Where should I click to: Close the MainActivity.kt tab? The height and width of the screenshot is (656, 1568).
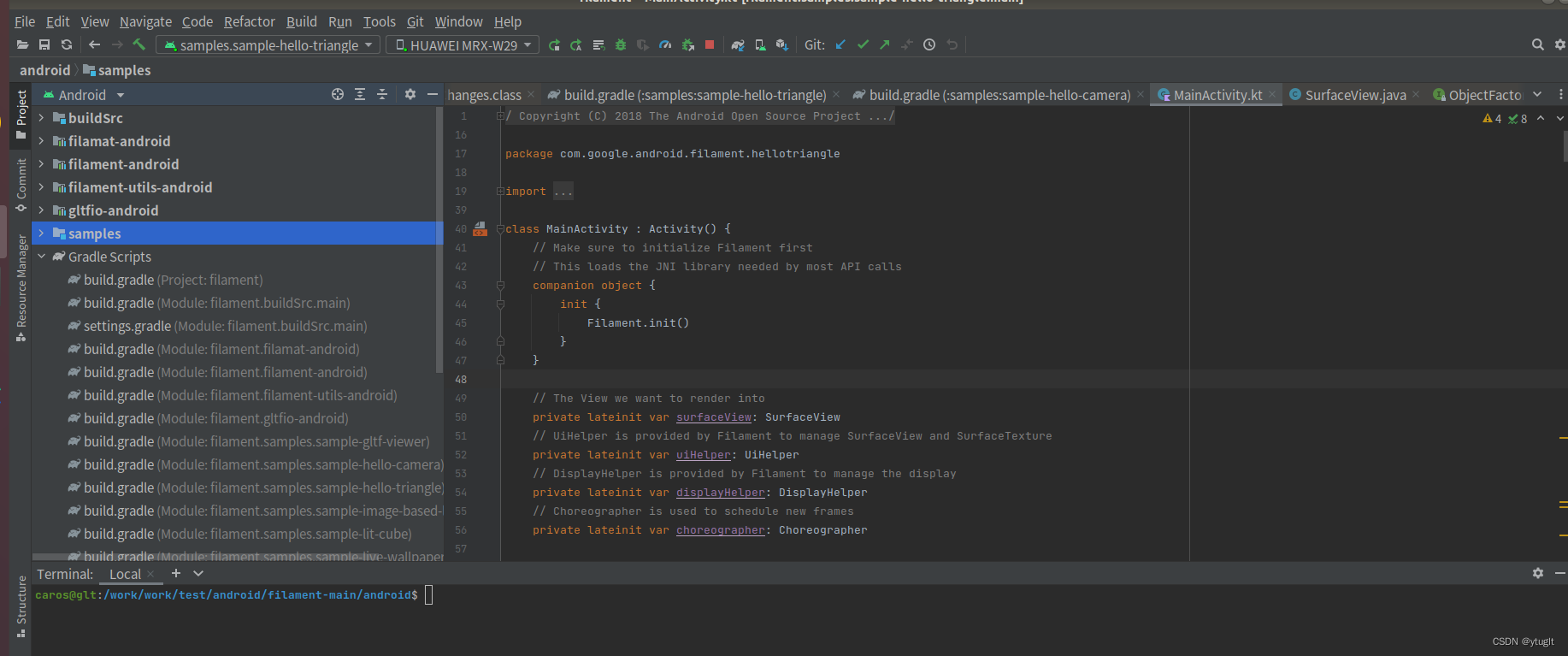click(x=1272, y=95)
